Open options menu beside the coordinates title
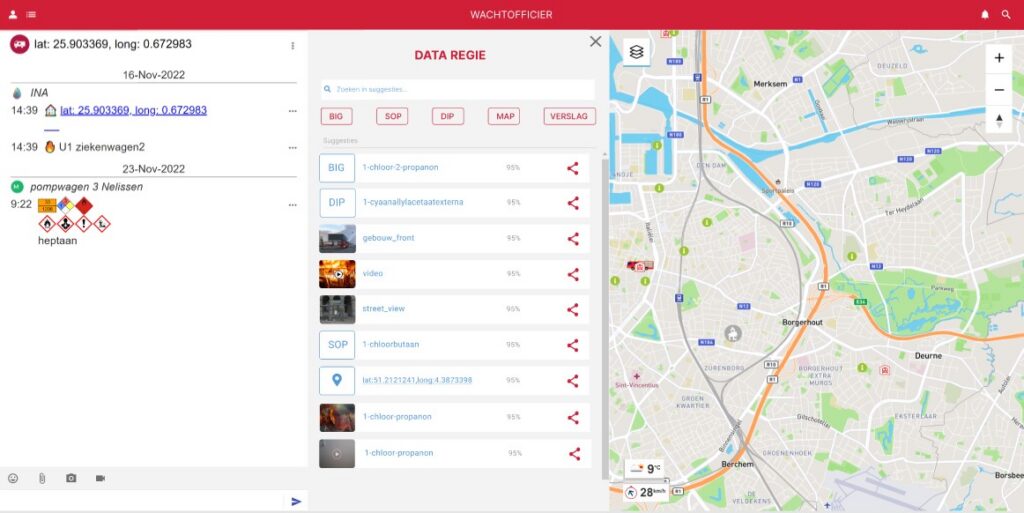Image resolution: width=1024 pixels, height=513 pixels. click(x=293, y=46)
